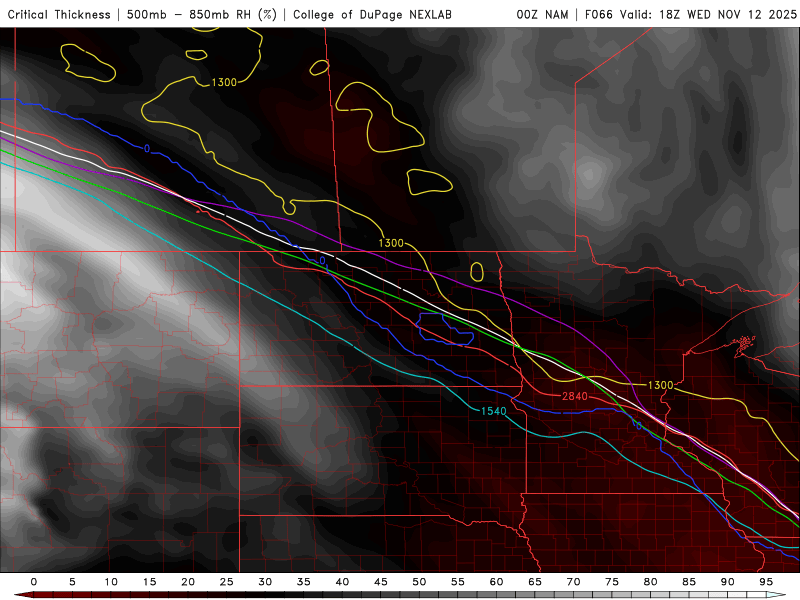
Task: Click the yellow "1300" label beside the 2840 label
Action: [x=660, y=385]
